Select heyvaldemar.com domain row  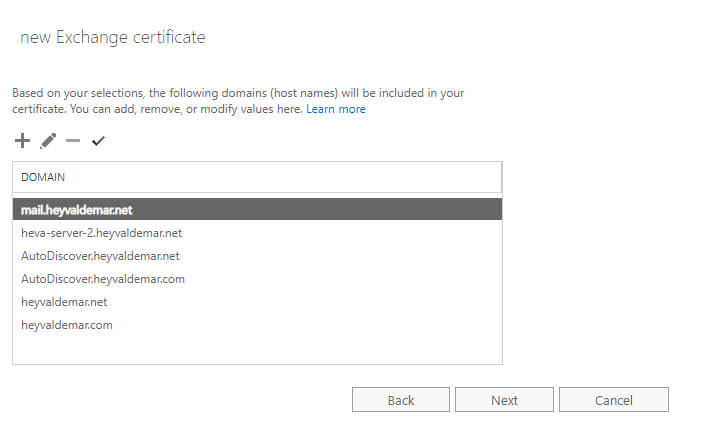[x=258, y=325]
